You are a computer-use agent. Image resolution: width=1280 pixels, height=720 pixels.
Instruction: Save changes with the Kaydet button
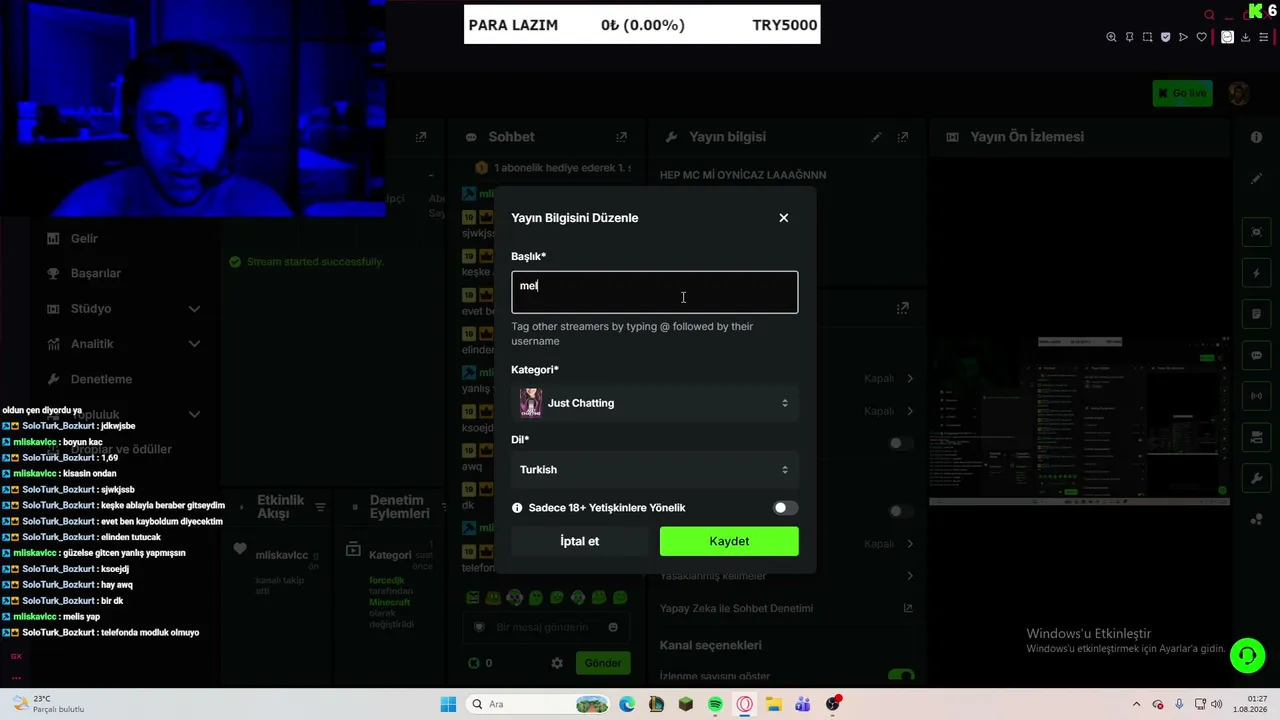pyautogui.click(x=729, y=541)
